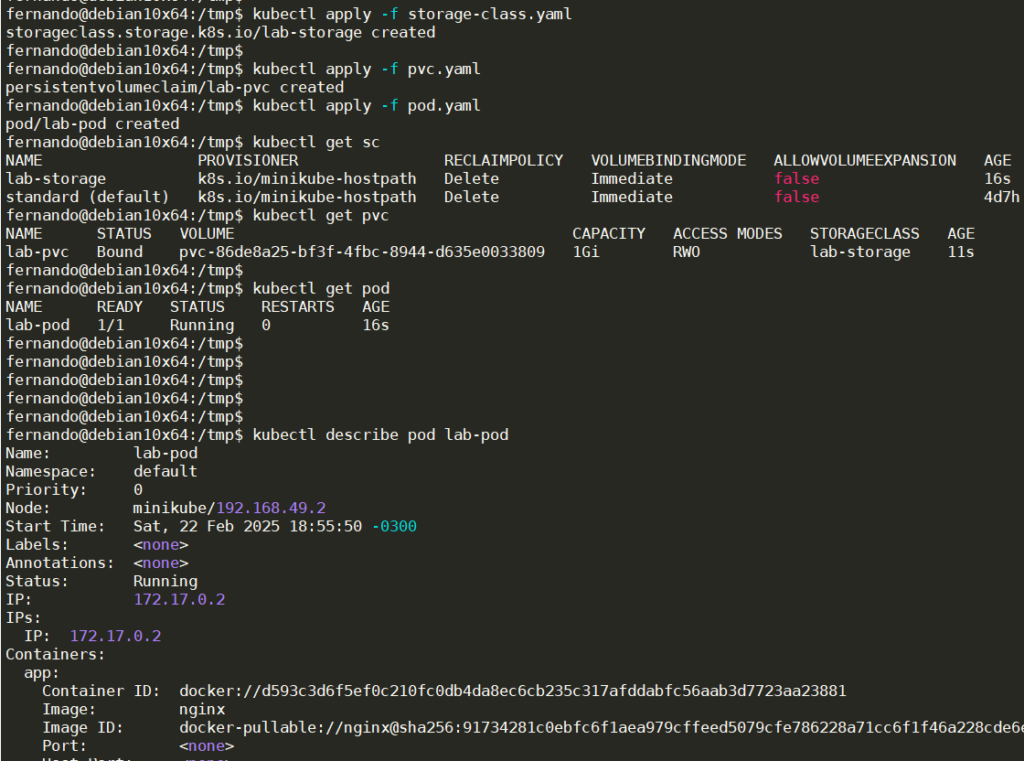1024x761 pixels.
Task: Click the 'kubectl get pvc' command
Action: 321,216
